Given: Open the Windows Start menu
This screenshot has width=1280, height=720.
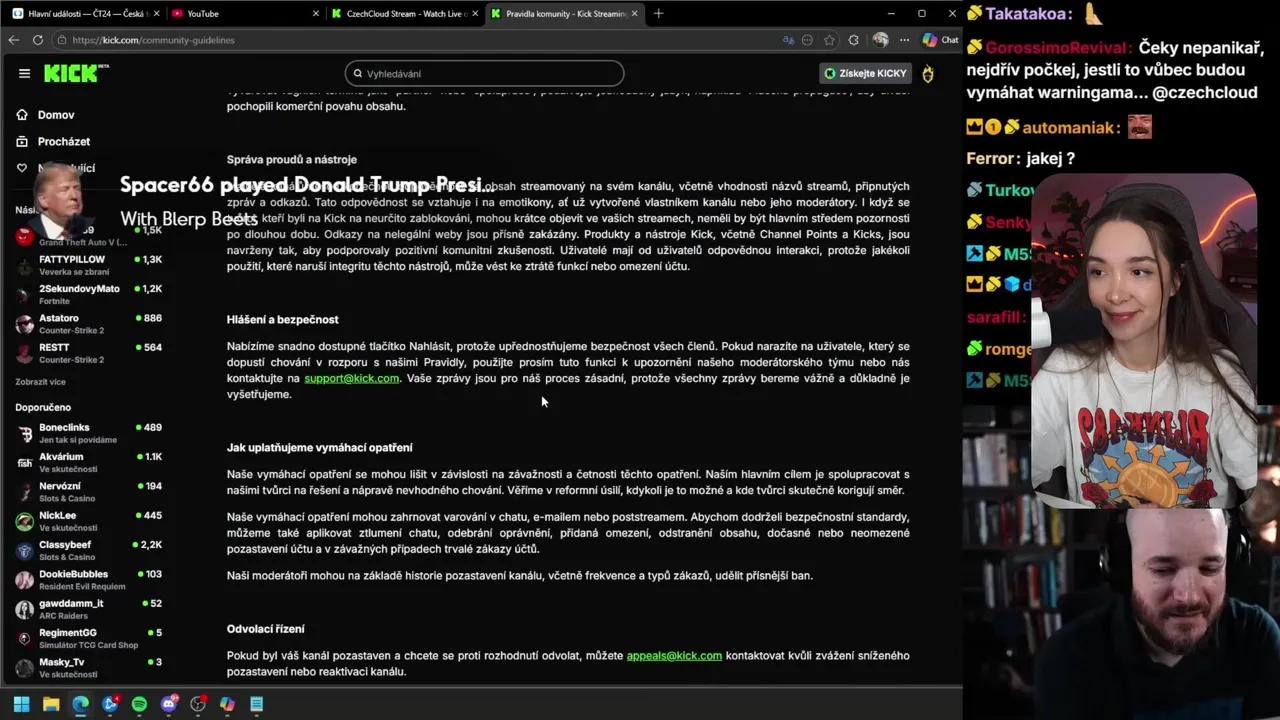Looking at the screenshot, I should click(x=21, y=704).
